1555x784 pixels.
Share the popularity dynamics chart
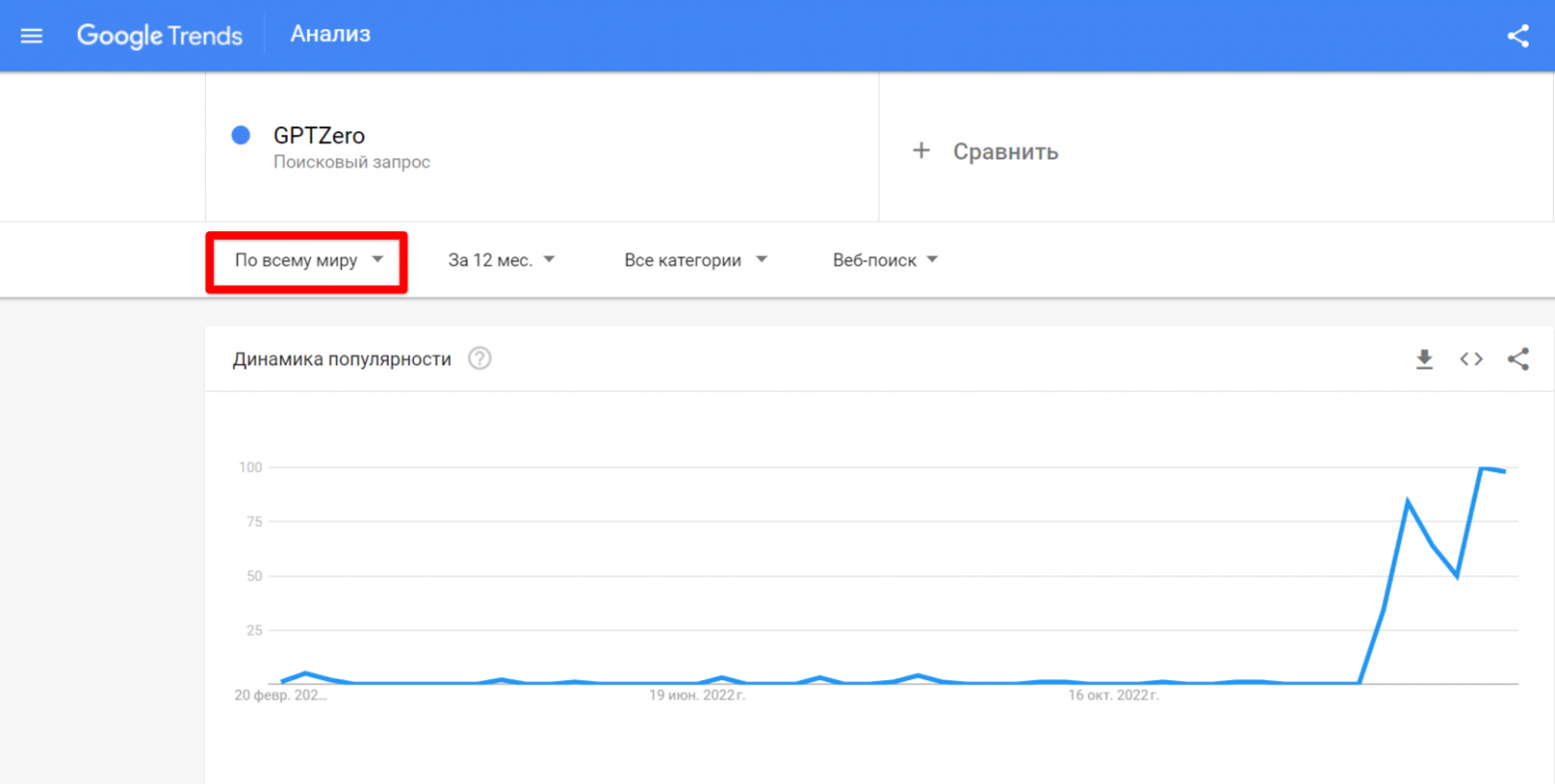coord(1518,359)
